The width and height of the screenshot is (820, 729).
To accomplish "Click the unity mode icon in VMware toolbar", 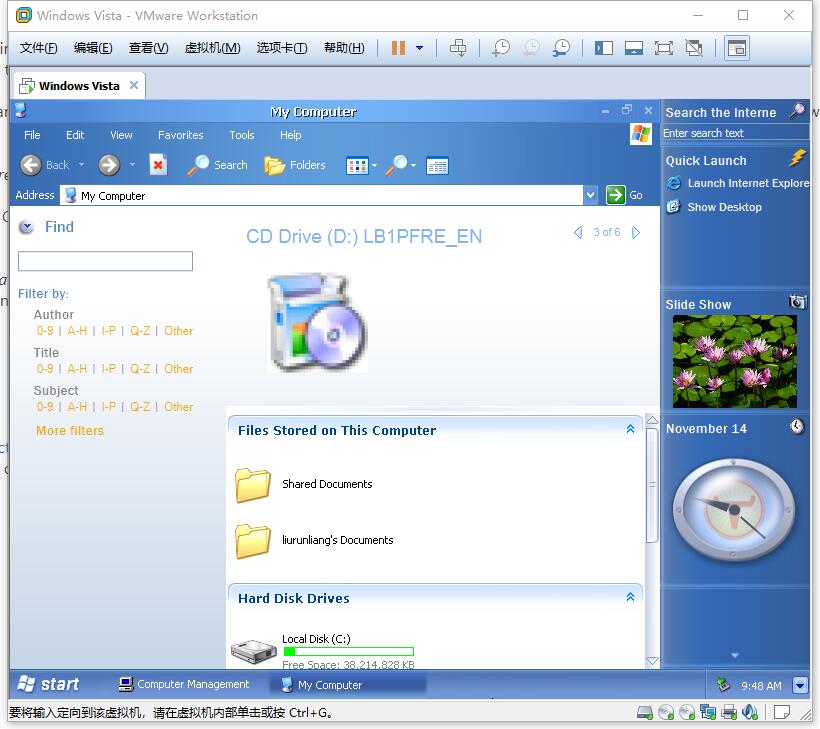I will click(x=694, y=48).
